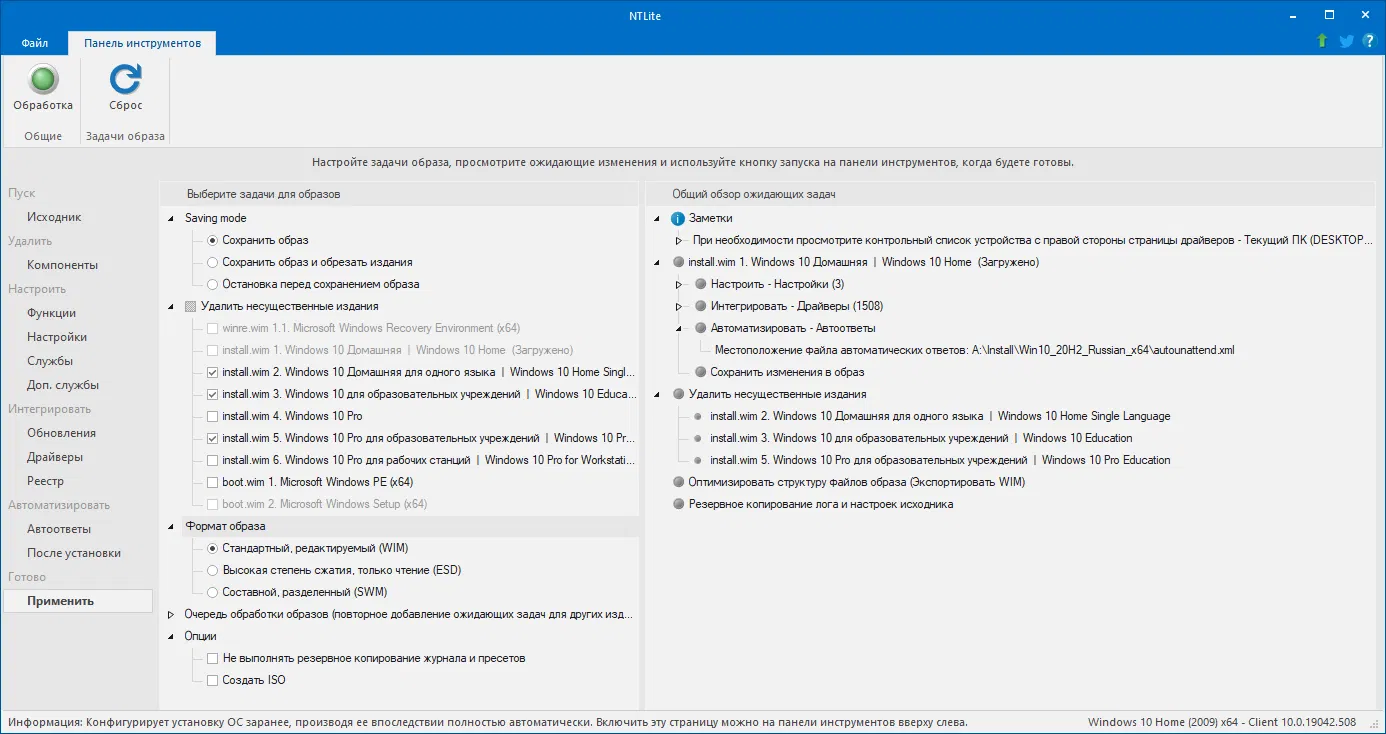Open the Файл tab
This screenshot has width=1386, height=734.
[35, 43]
